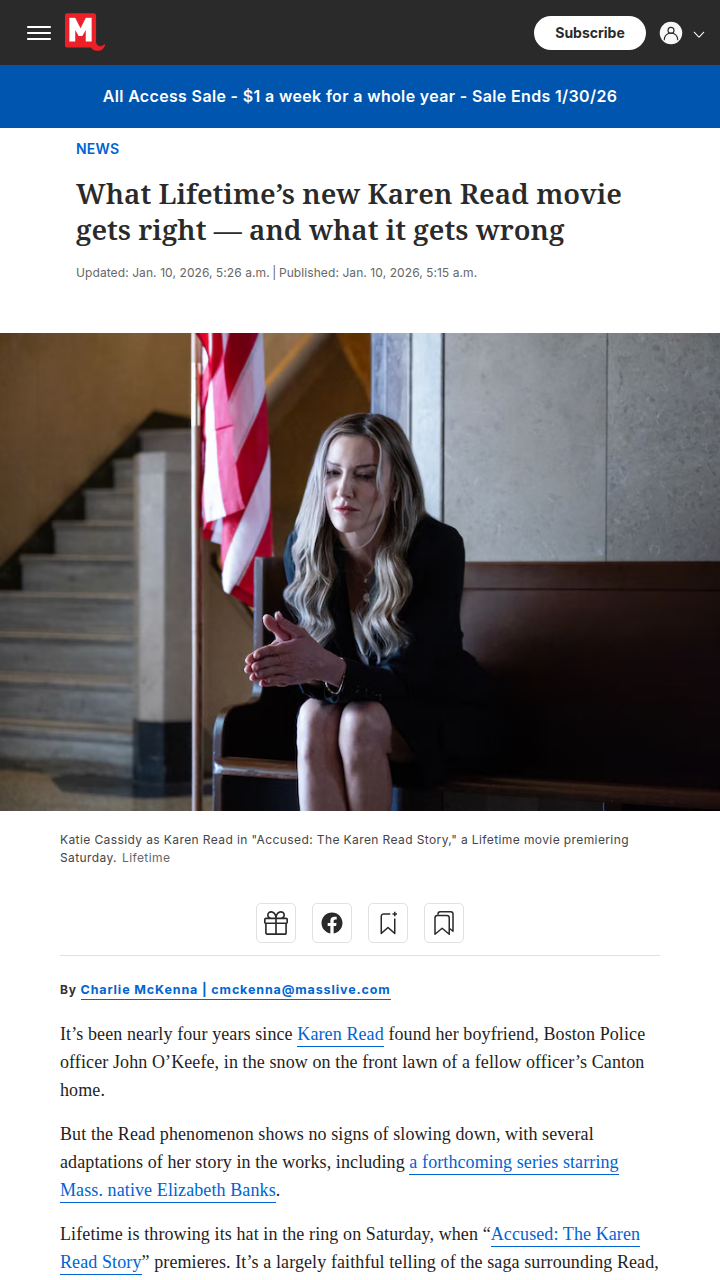Click the Katie Cassidy article photo
720x1280 pixels.
tap(360, 572)
